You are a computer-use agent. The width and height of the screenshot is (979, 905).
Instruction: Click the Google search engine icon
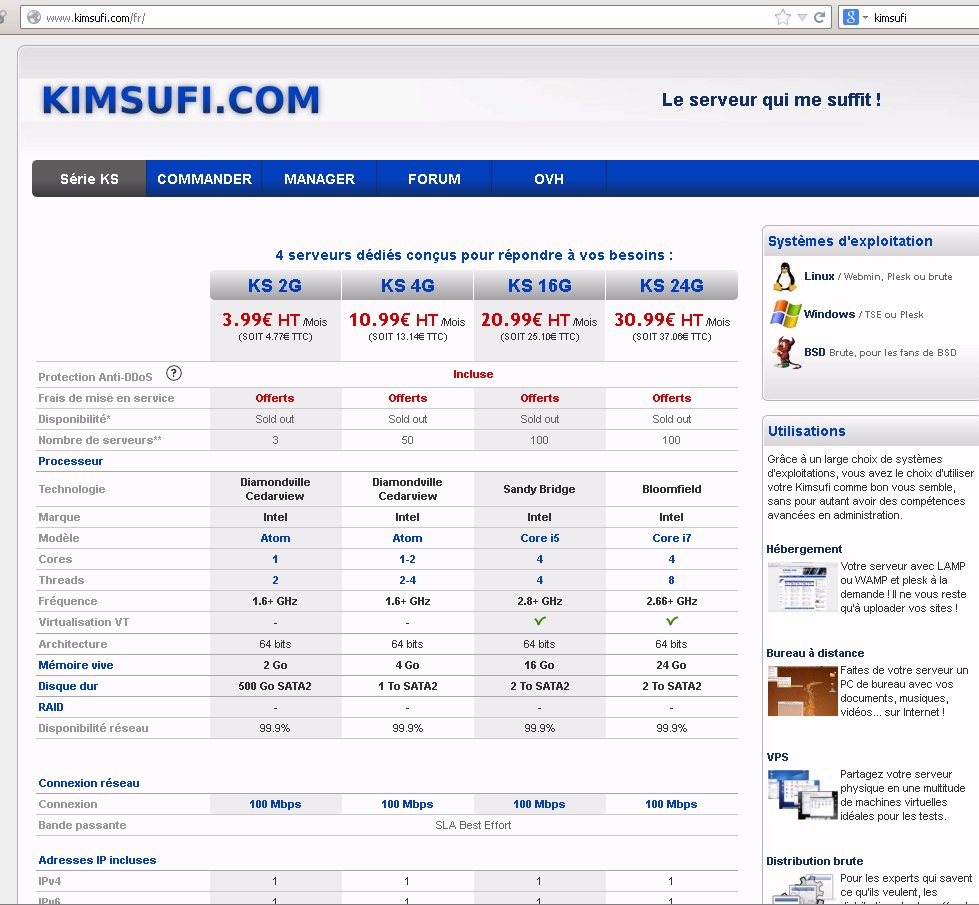click(x=851, y=17)
